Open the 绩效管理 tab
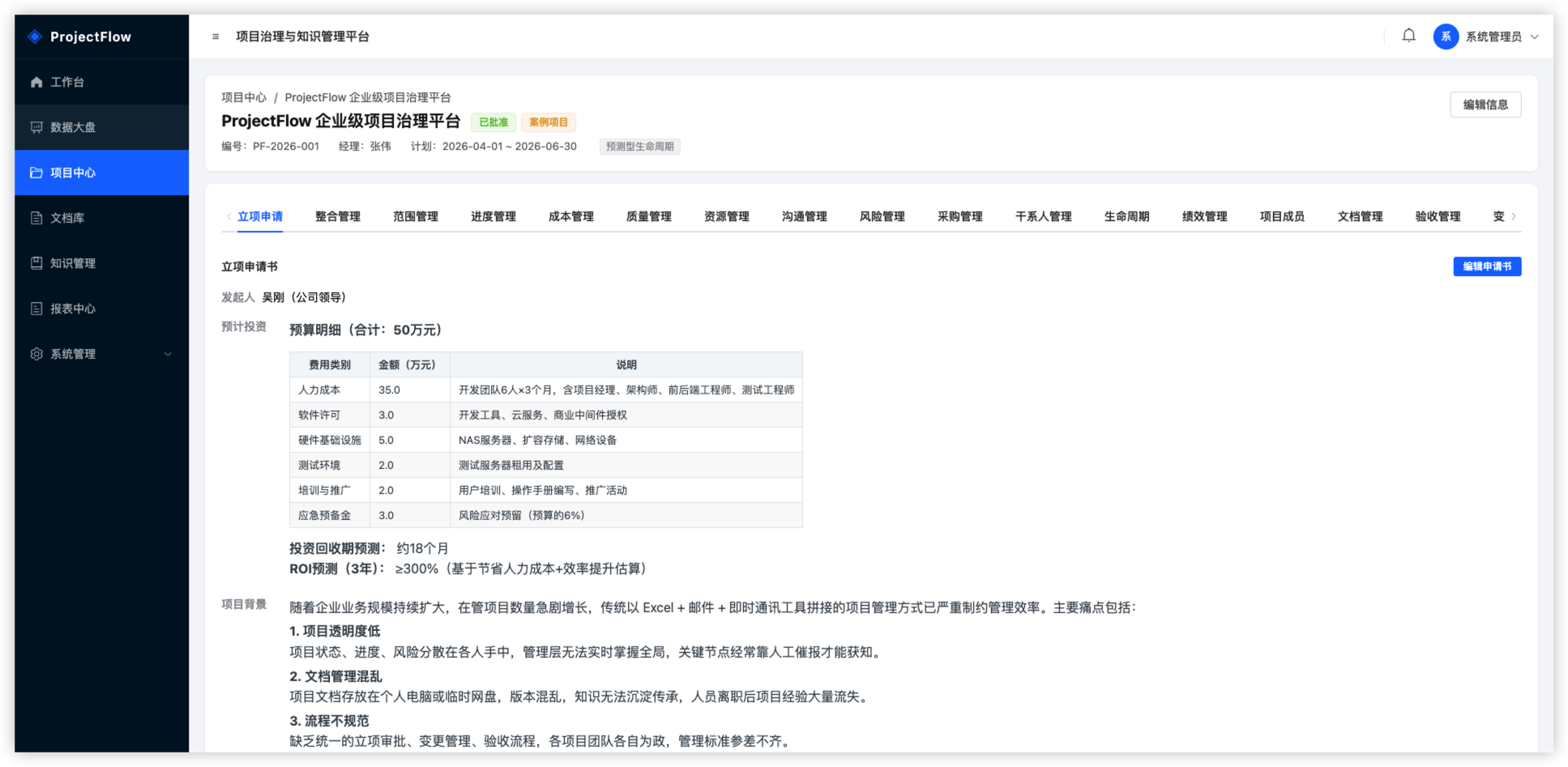 (1205, 216)
